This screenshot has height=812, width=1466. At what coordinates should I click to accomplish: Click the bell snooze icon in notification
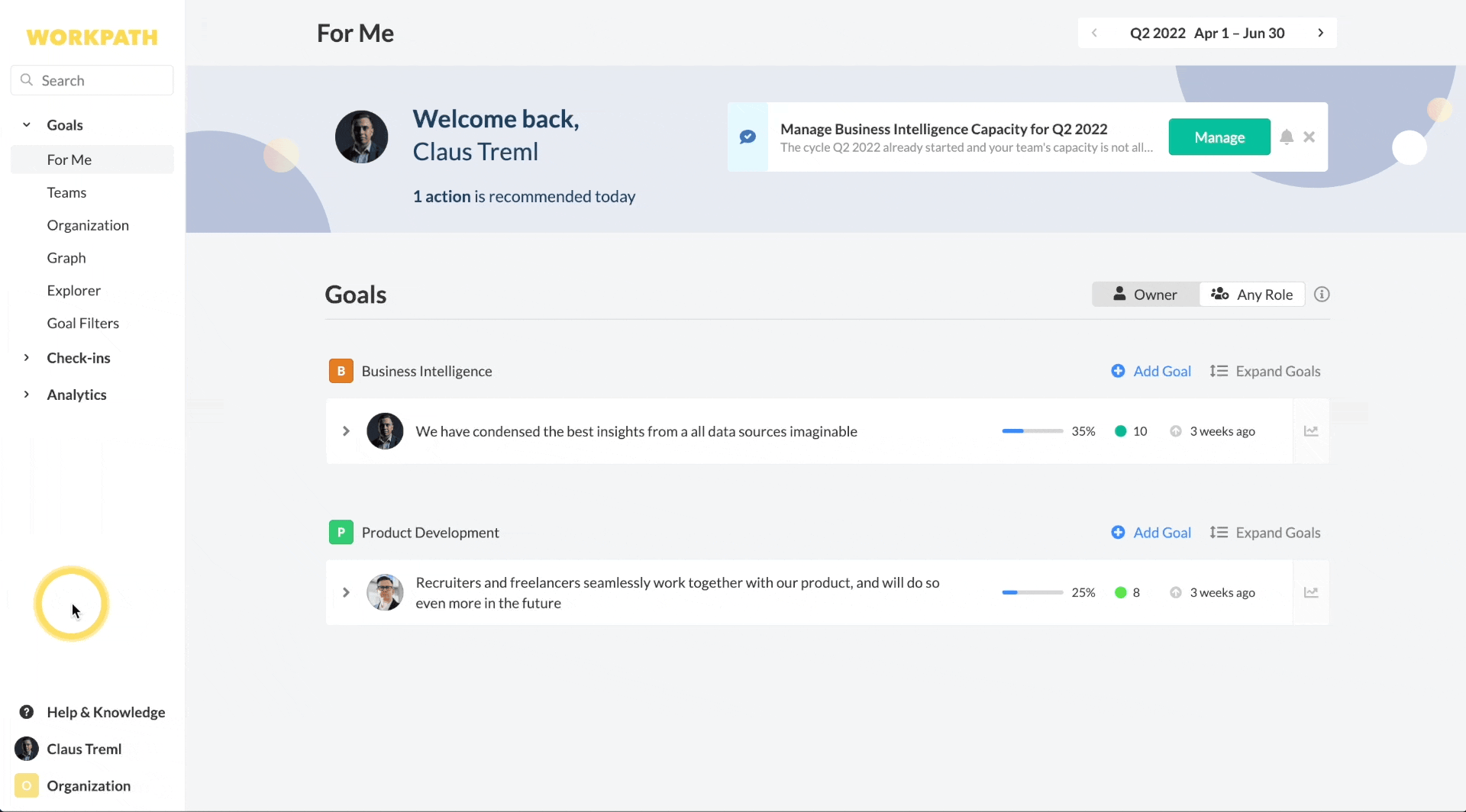tap(1287, 137)
